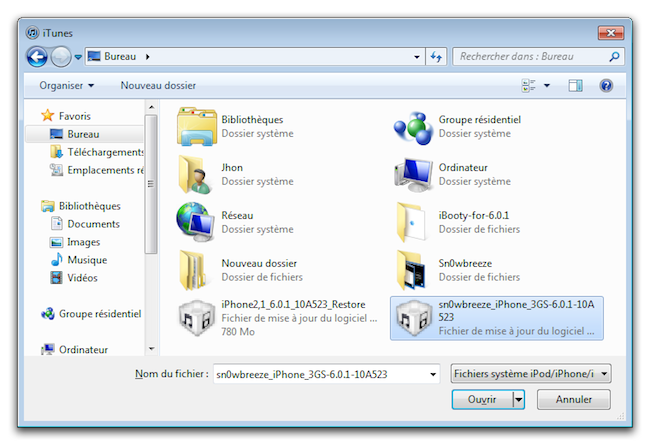Click the Back navigation arrow
This screenshot has height=444, width=650.
click(37, 57)
